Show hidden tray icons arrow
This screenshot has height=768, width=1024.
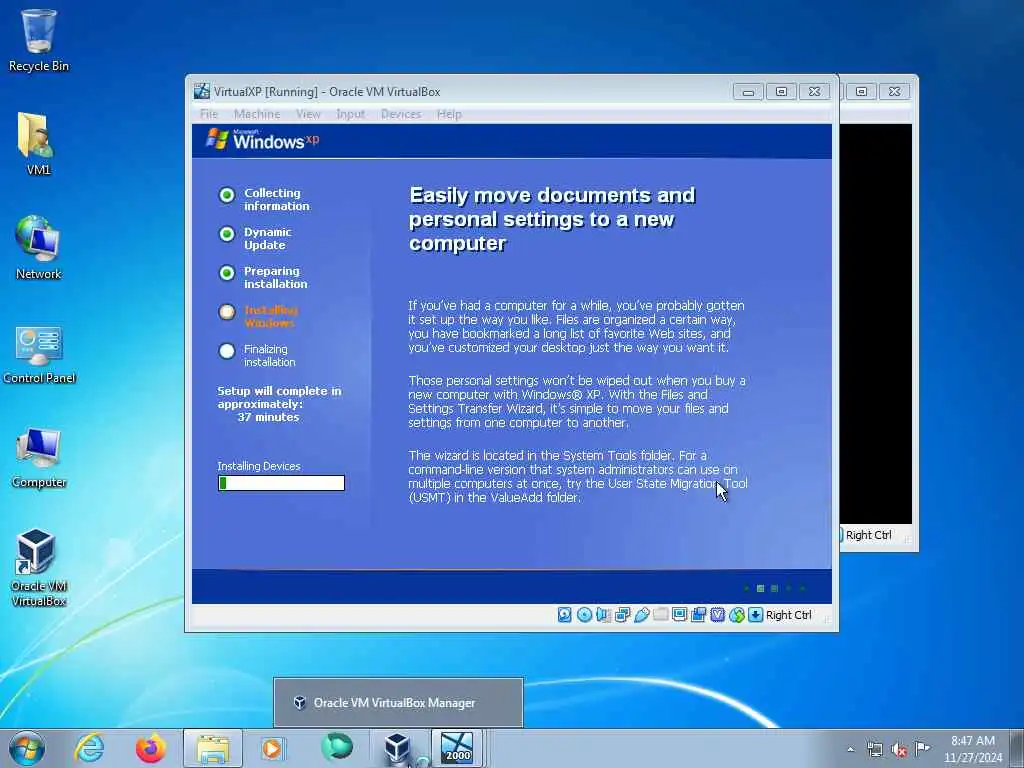tap(850, 749)
